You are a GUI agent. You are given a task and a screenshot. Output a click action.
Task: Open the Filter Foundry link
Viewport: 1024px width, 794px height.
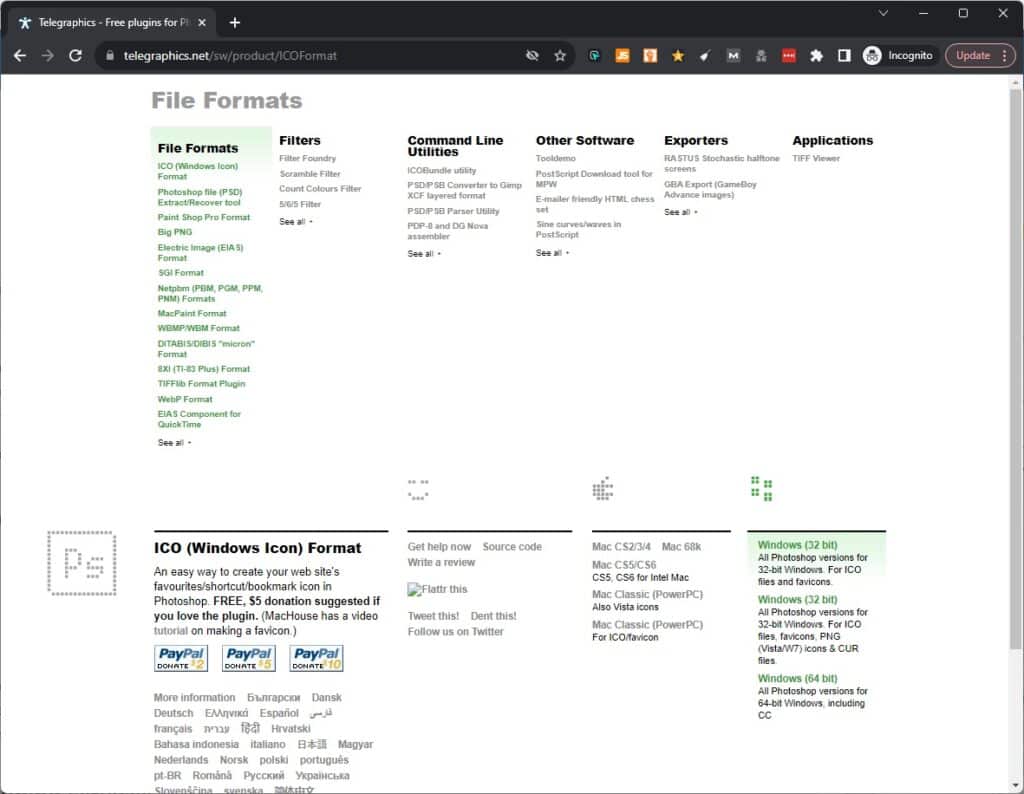click(308, 159)
